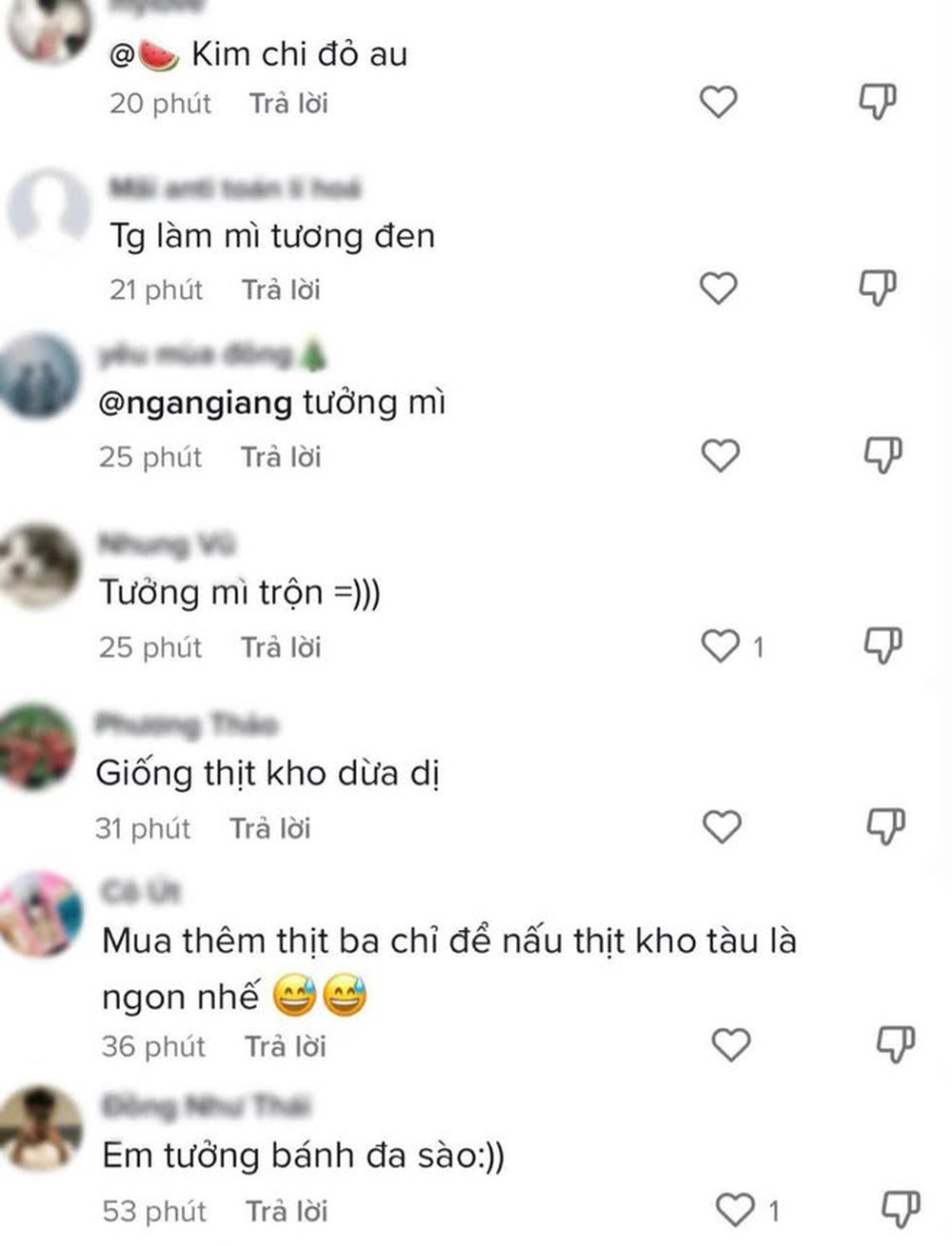Like the '@ngangiang tưởng mì' comment

coord(721,455)
